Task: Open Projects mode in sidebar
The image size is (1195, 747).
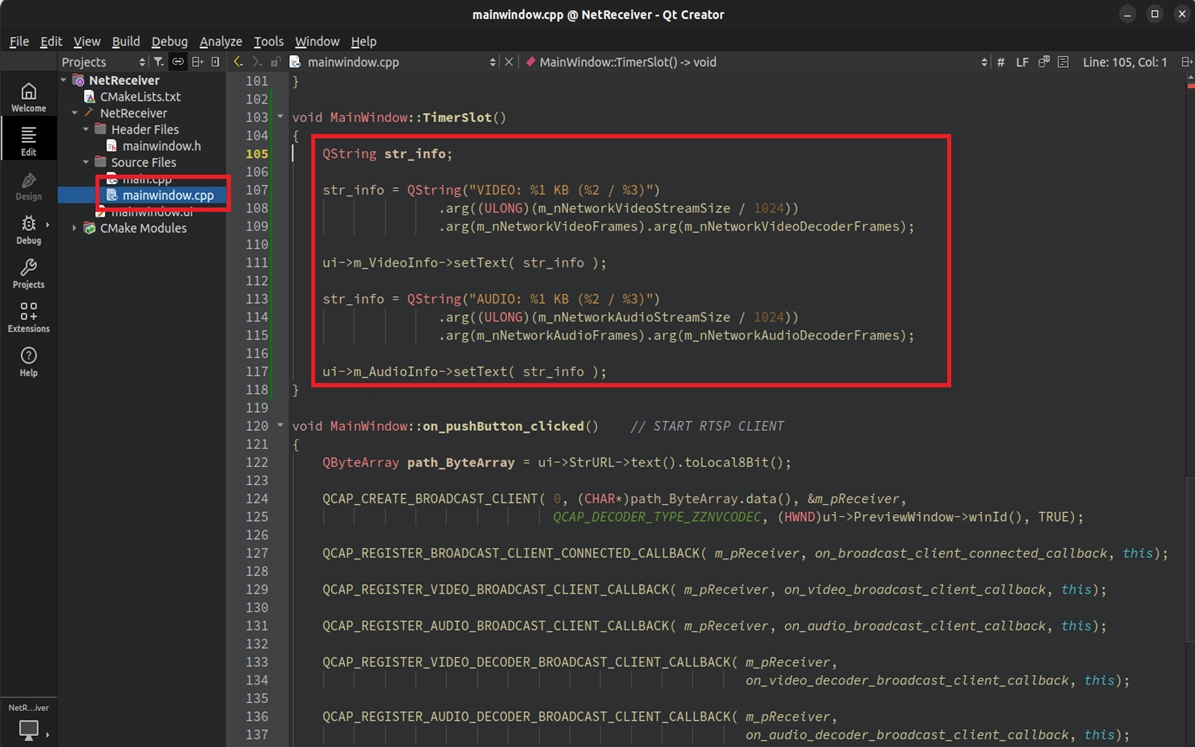Action: [28, 273]
